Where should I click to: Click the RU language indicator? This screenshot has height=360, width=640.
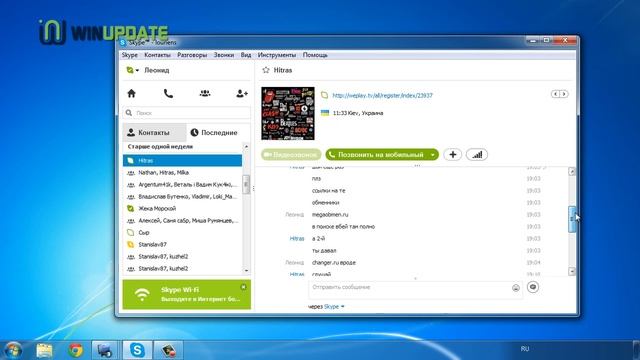tap(525, 349)
